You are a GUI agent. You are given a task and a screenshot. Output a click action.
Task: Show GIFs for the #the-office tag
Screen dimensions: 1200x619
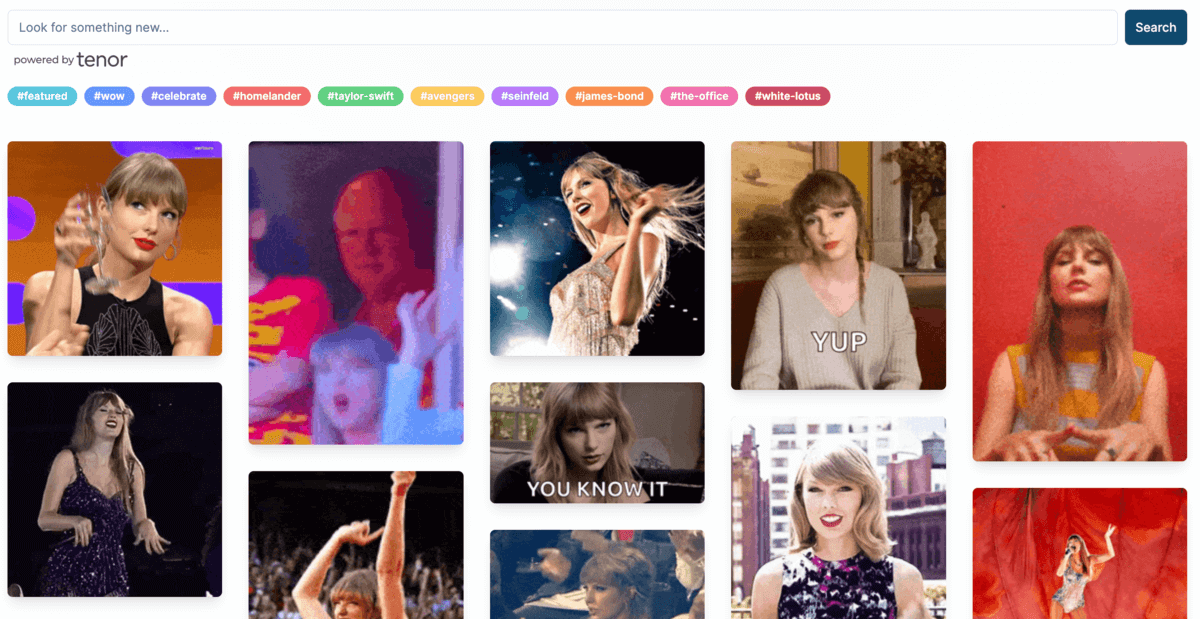[699, 96]
